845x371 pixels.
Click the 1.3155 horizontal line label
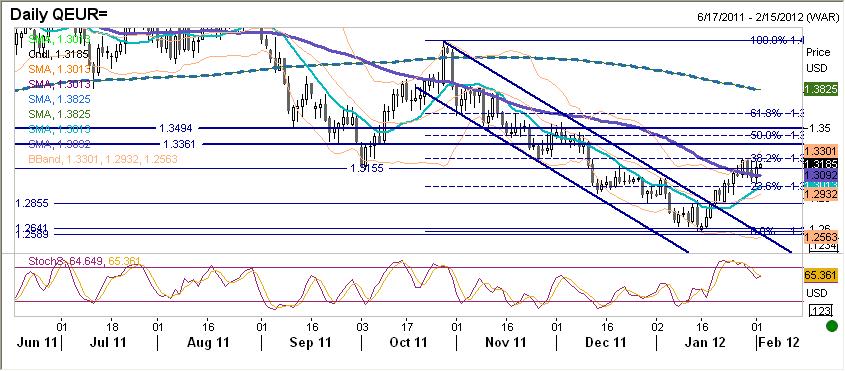click(x=367, y=168)
